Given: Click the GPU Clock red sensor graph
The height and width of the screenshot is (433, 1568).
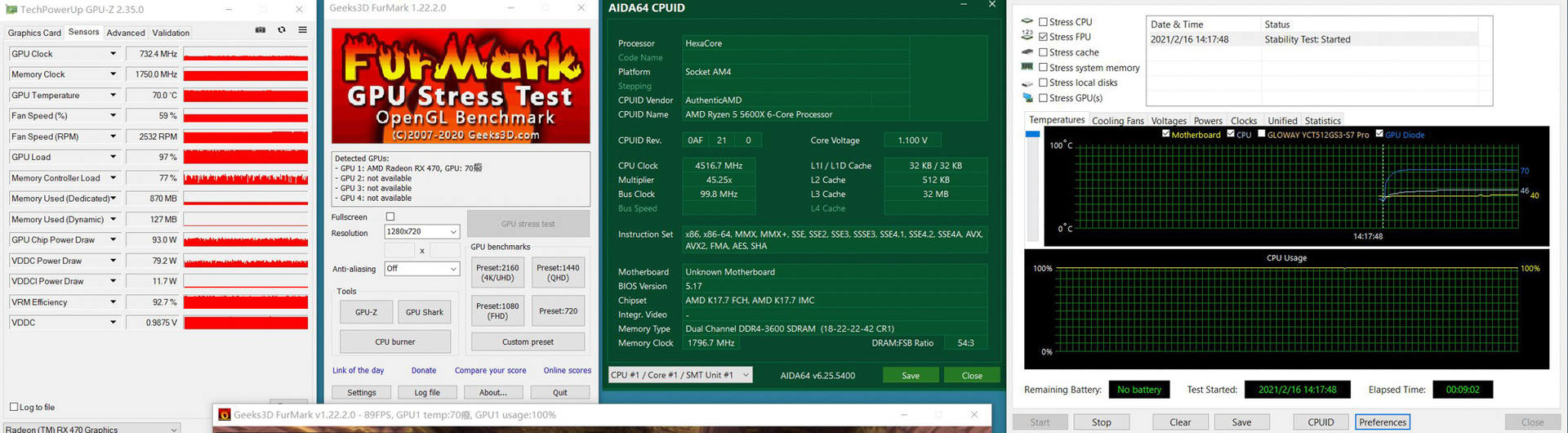Looking at the screenshot, I should (x=246, y=54).
